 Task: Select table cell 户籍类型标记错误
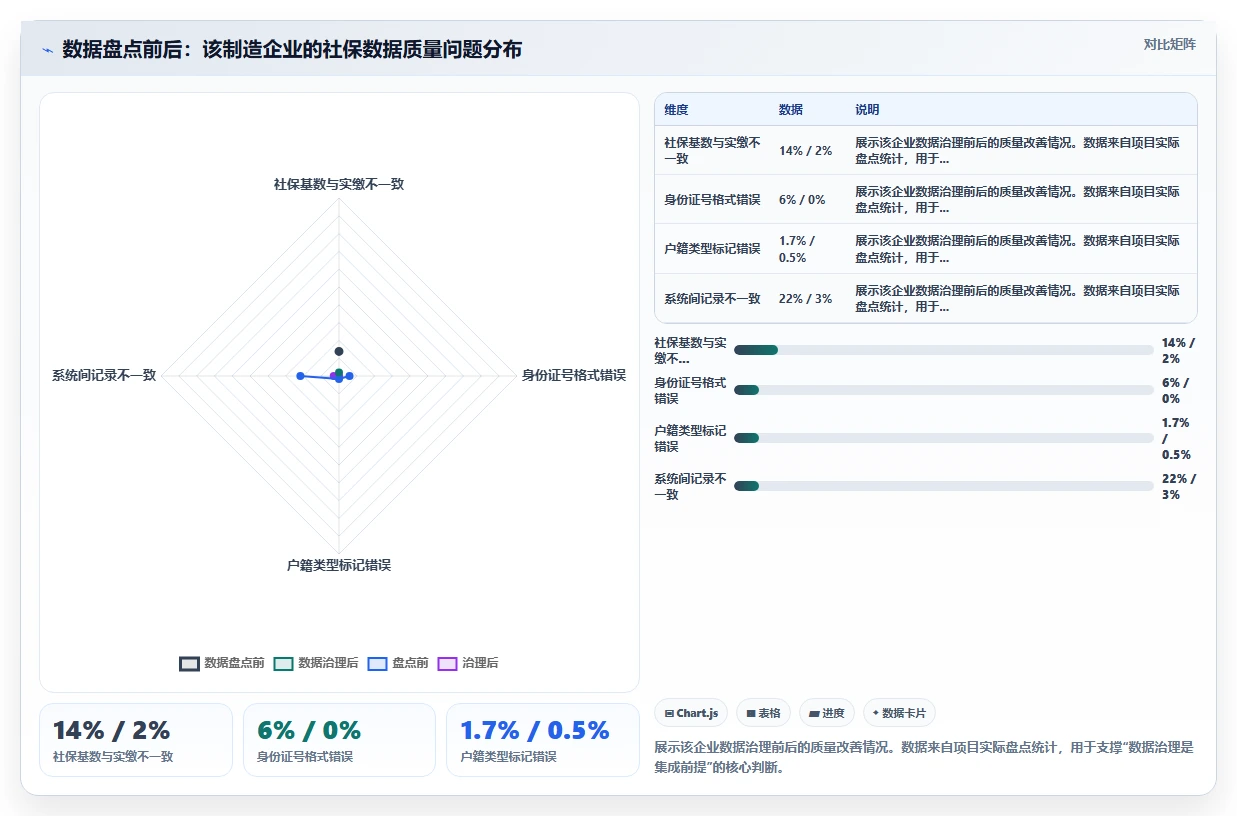(712, 248)
